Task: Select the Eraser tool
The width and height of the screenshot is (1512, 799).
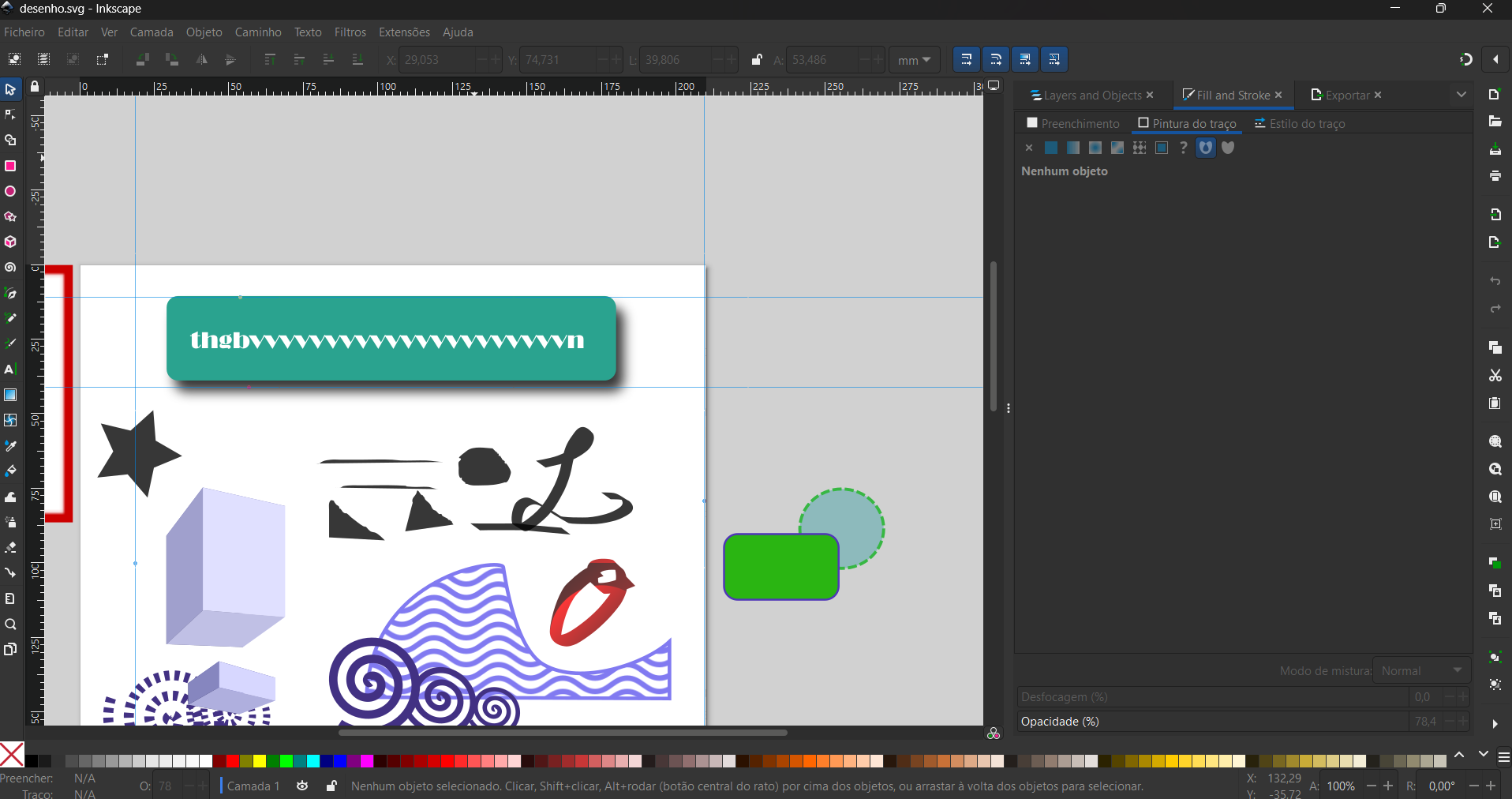Action: pos(10,547)
